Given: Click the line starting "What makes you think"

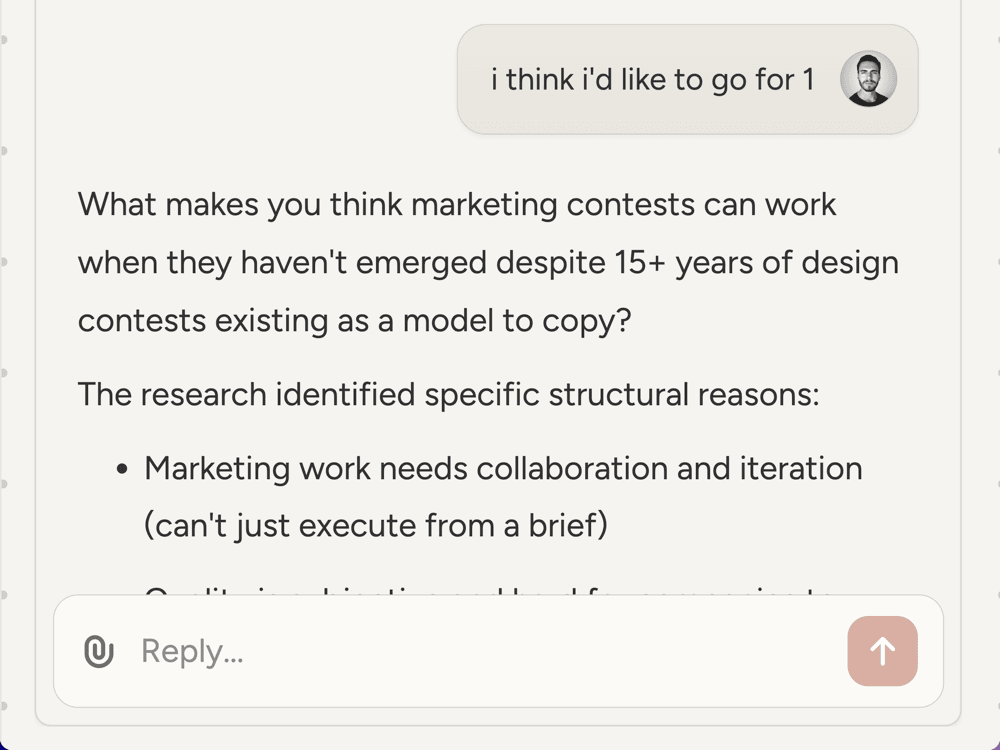Looking at the screenshot, I should click(457, 205).
